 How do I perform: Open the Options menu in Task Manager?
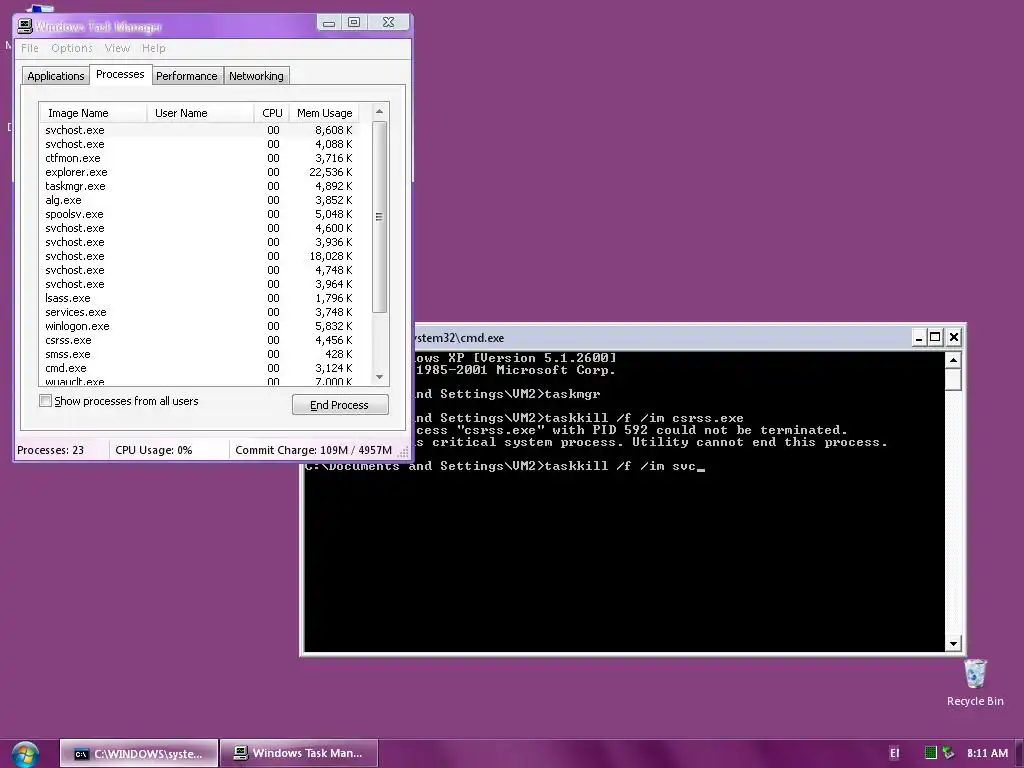pos(72,48)
